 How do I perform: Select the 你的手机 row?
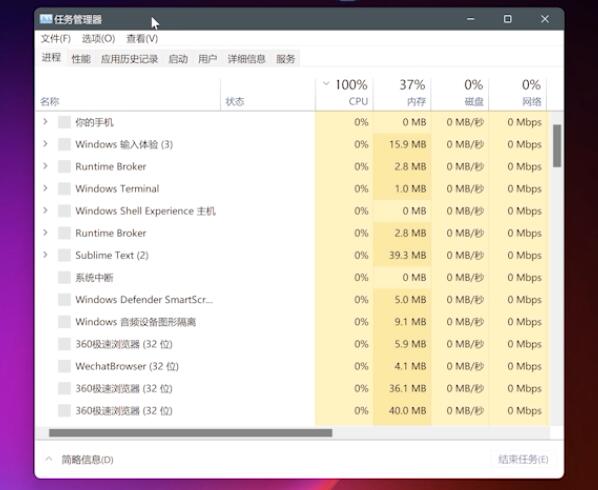[292, 122]
